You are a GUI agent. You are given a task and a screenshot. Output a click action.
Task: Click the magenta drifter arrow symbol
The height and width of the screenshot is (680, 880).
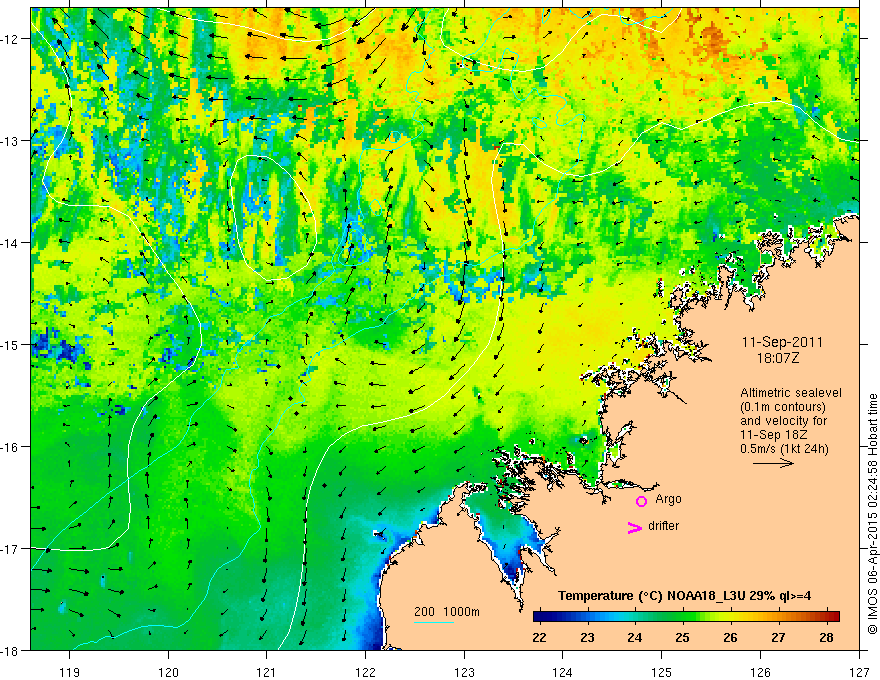[x=634, y=527]
